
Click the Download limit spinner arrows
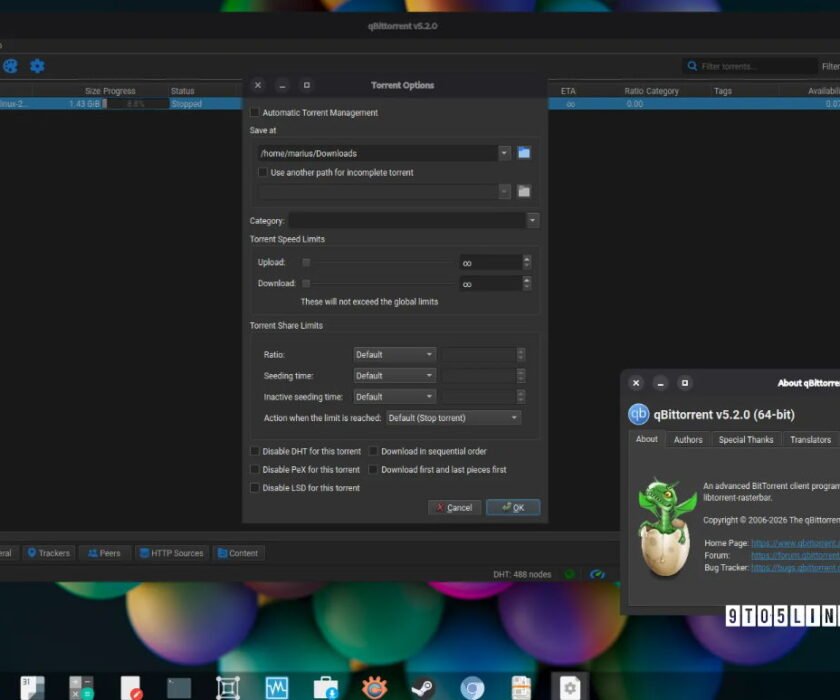point(527,283)
